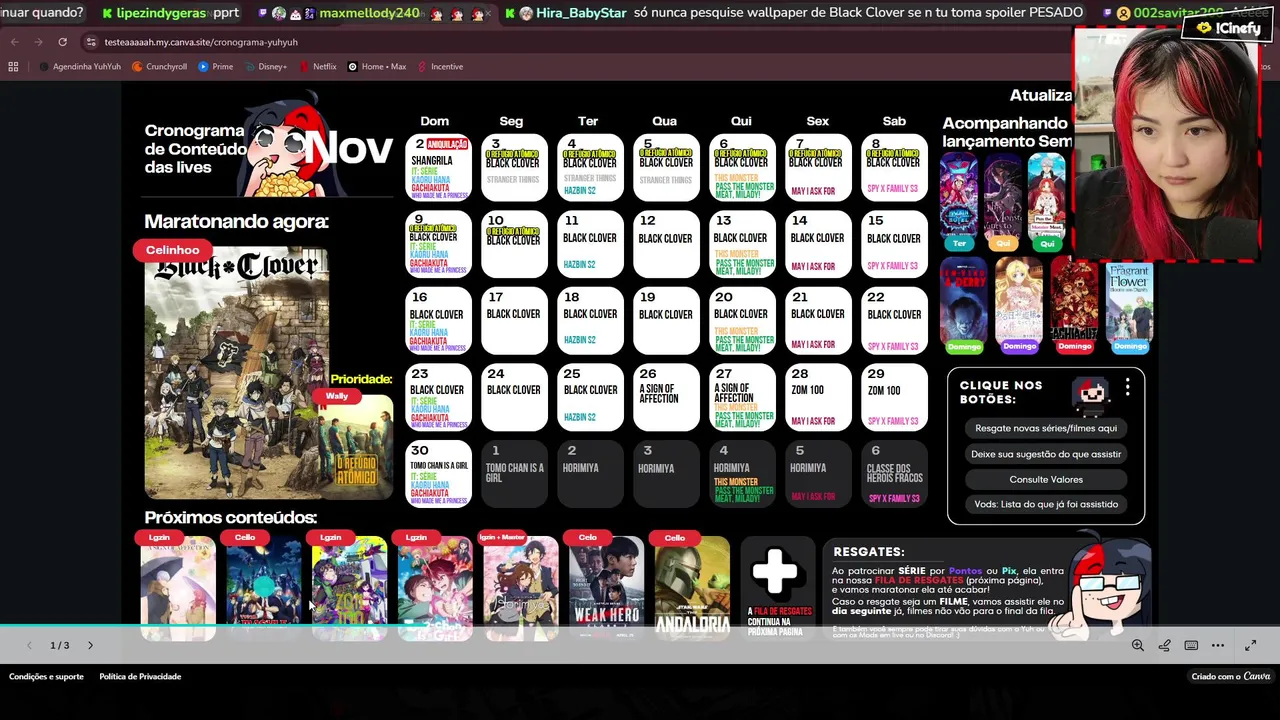1280x720 pixels.
Task: Click the zoom magnifier icon in Canva bar
Action: (x=1138, y=645)
